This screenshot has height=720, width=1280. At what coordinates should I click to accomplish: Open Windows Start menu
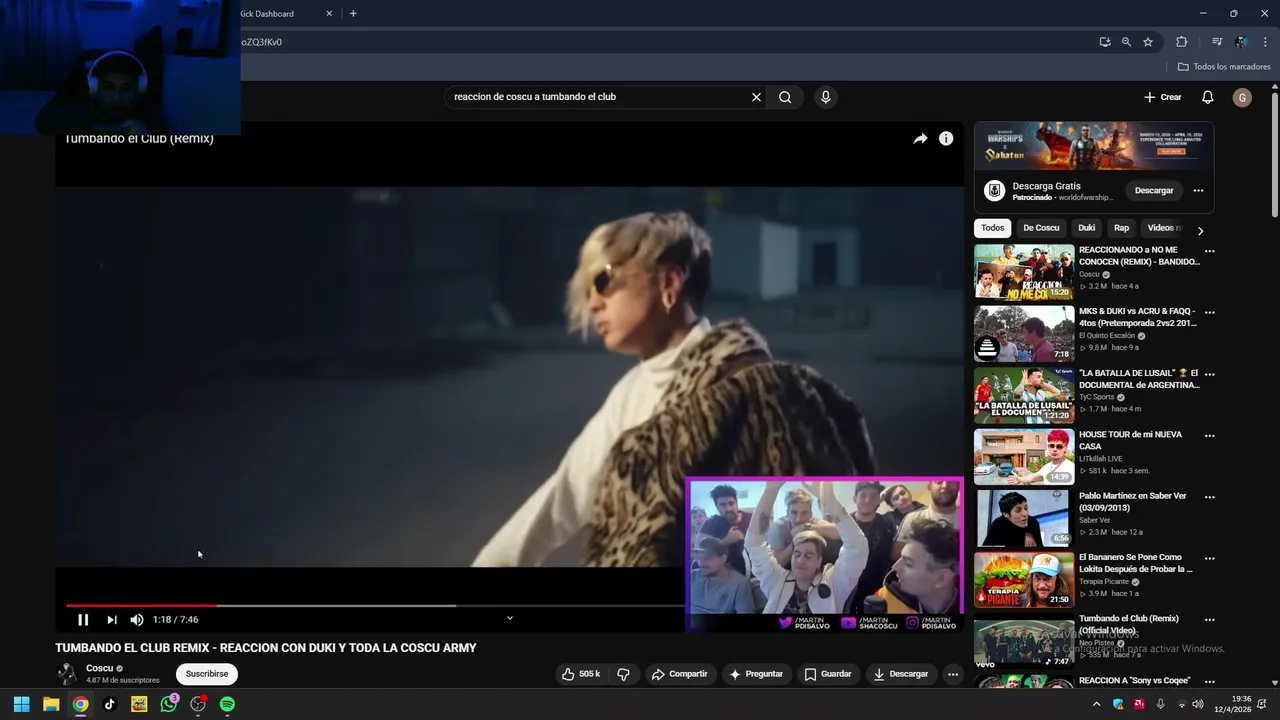(21, 704)
